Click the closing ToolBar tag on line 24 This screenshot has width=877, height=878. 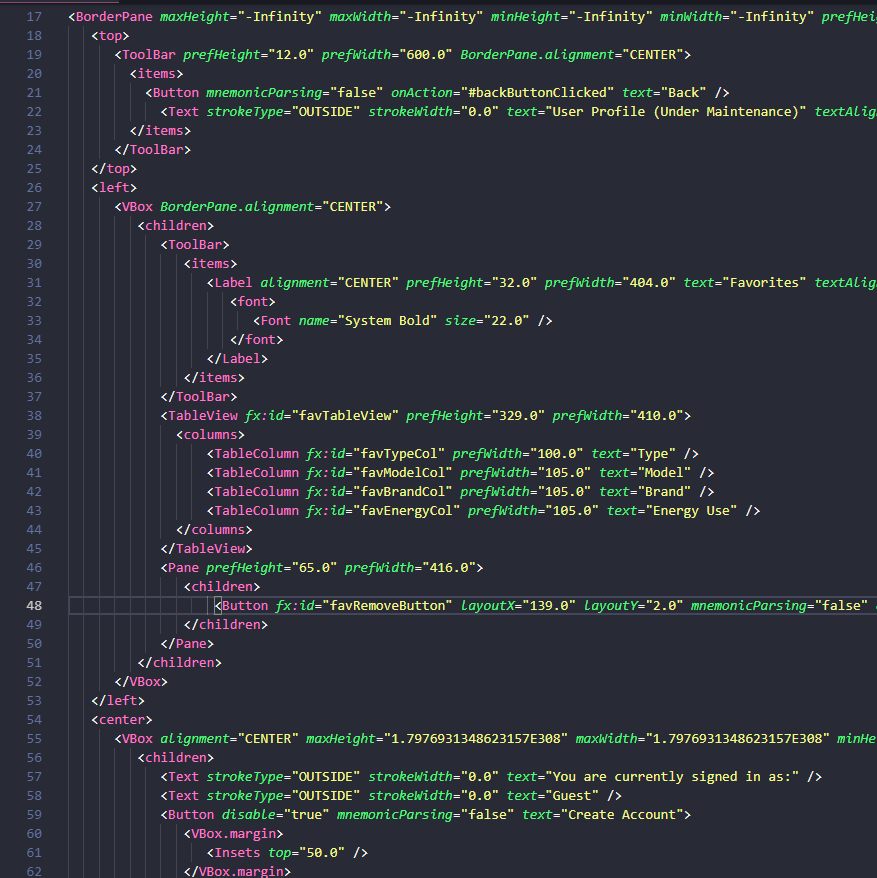pos(152,150)
